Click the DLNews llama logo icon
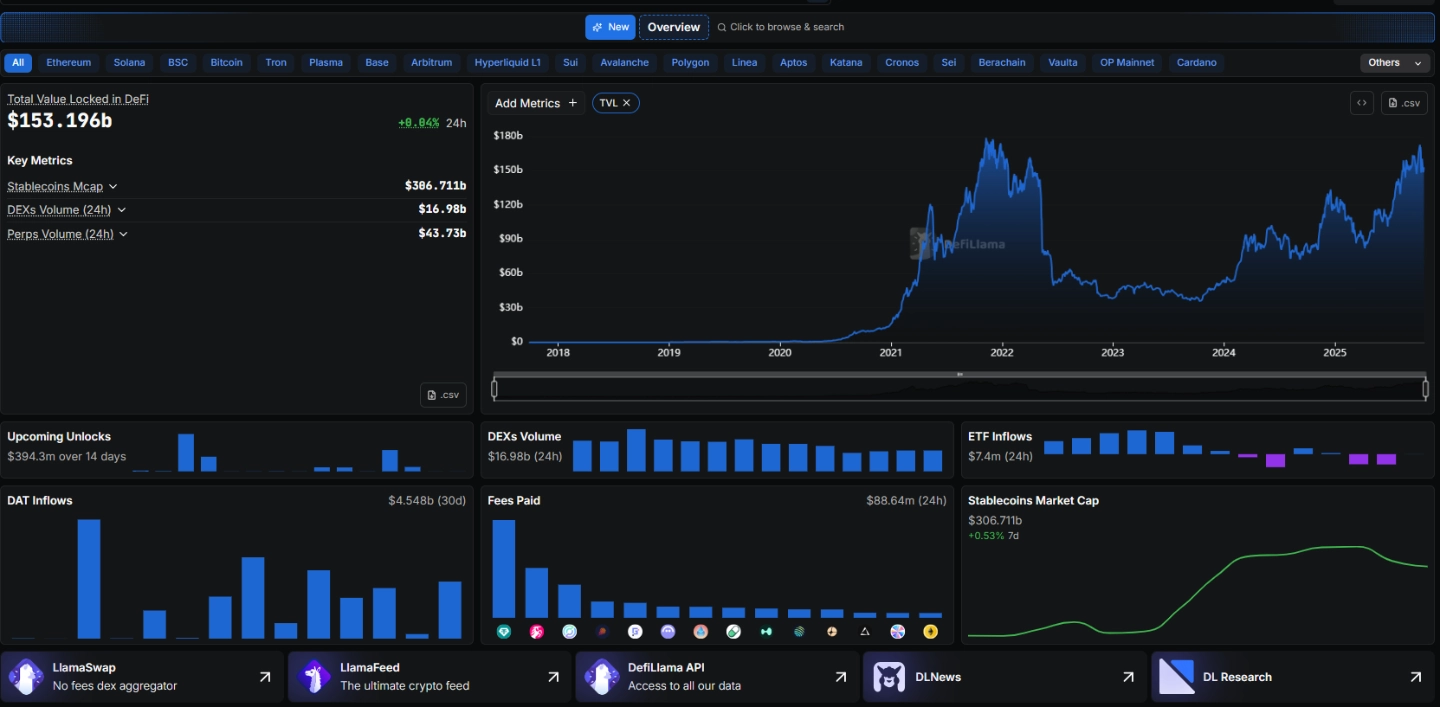 (x=889, y=677)
